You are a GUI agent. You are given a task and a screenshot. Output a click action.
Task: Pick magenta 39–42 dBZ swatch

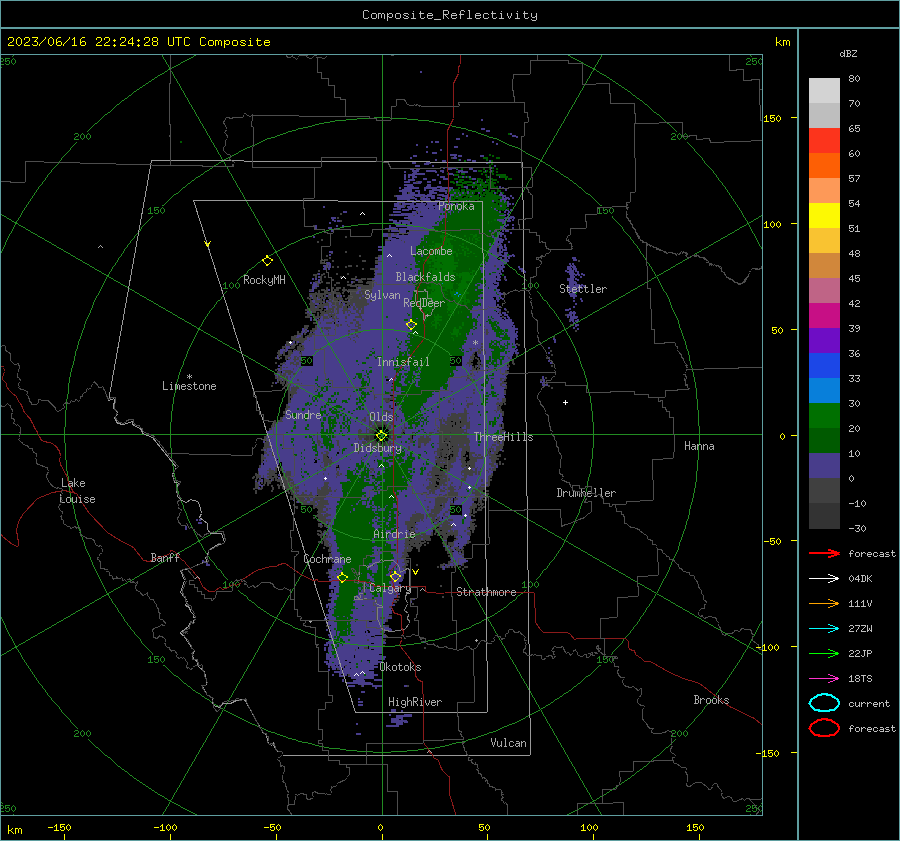[x=824, y=315]
